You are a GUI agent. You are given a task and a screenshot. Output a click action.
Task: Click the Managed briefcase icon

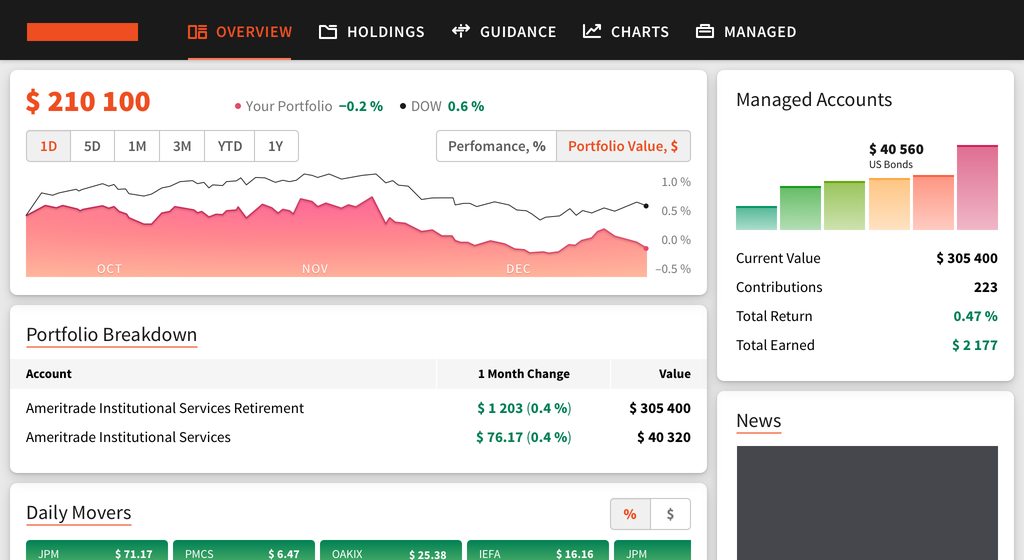tap(705, 32)
